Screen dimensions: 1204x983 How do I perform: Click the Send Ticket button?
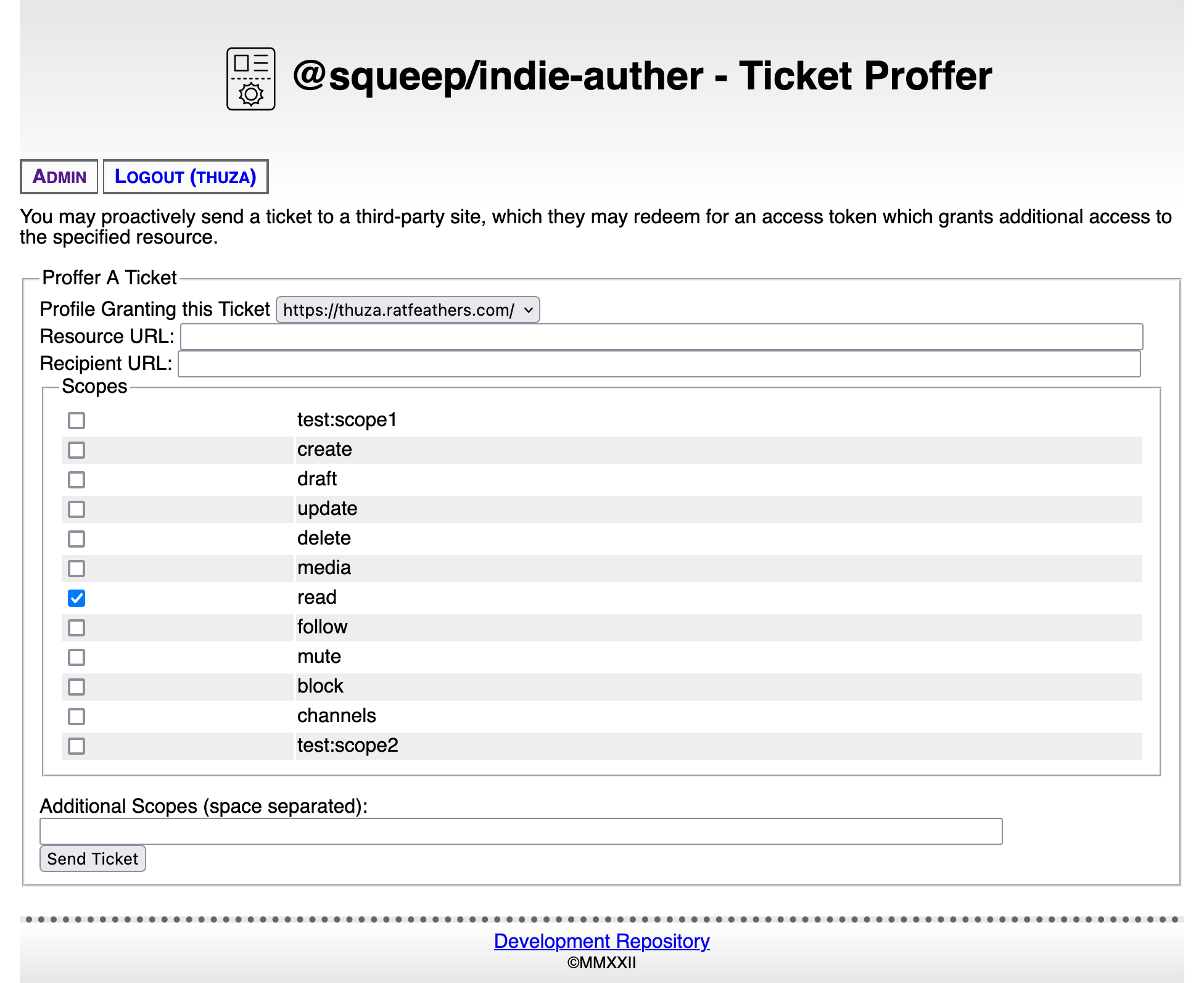(93, 858)
